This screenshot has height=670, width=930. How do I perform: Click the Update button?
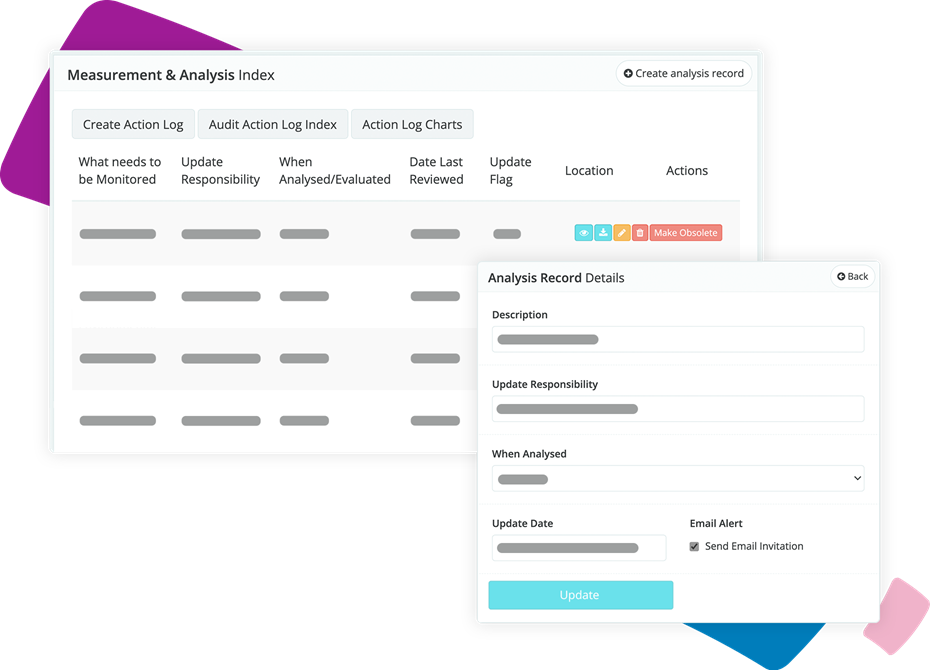581,595
